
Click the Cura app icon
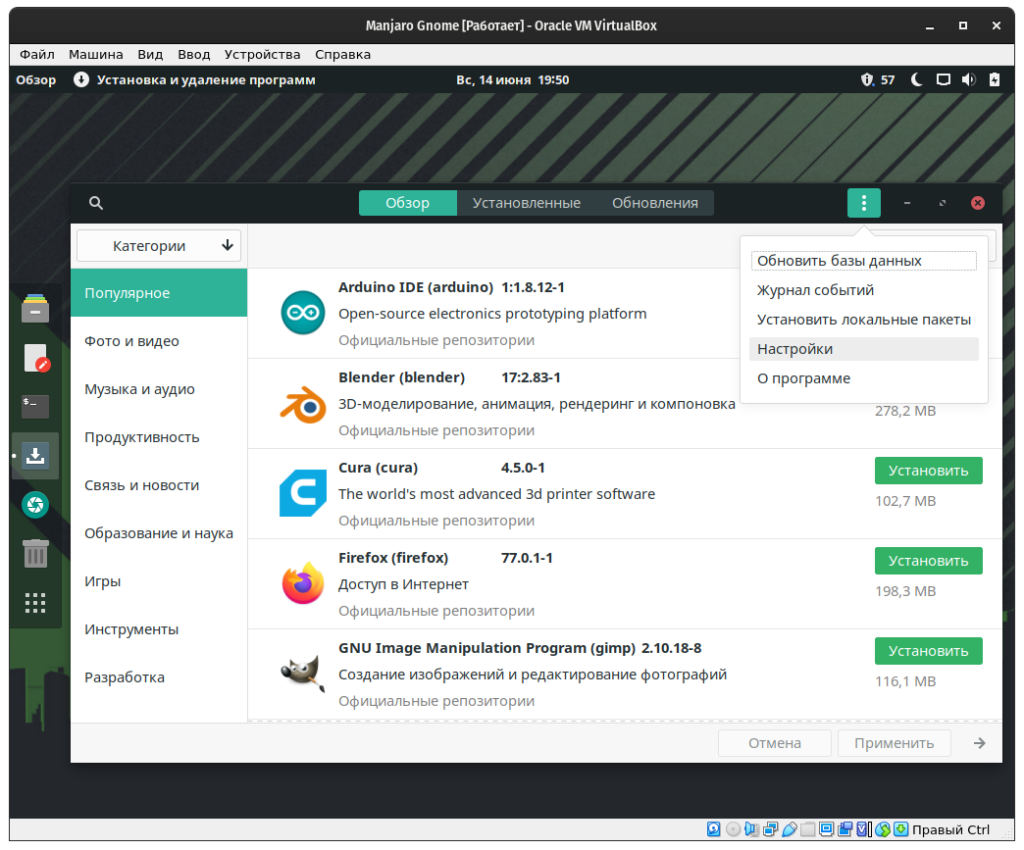pos(302,494)
